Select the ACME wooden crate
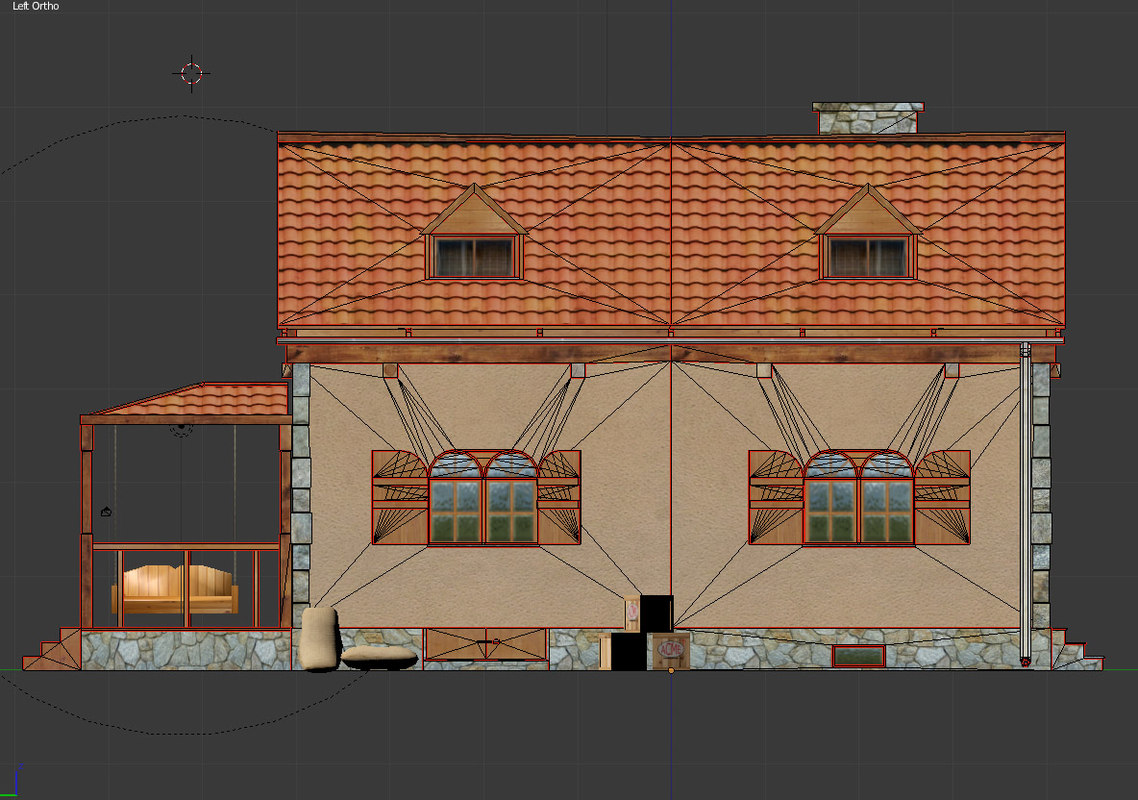This screenshot has height=800, width=1138. (x=668, y=651)
